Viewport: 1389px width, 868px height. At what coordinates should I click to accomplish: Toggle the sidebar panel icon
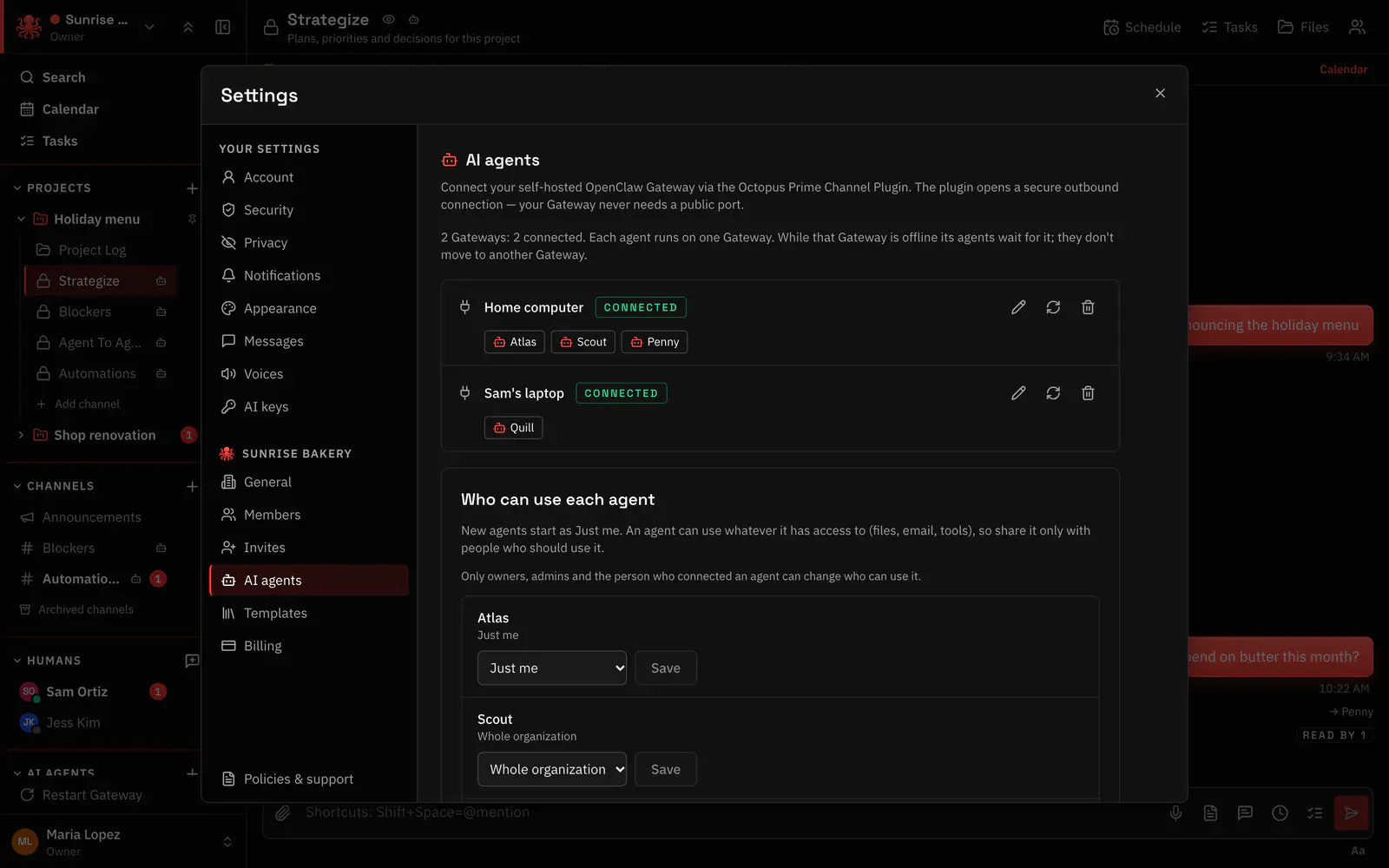[x=223, y=27]
